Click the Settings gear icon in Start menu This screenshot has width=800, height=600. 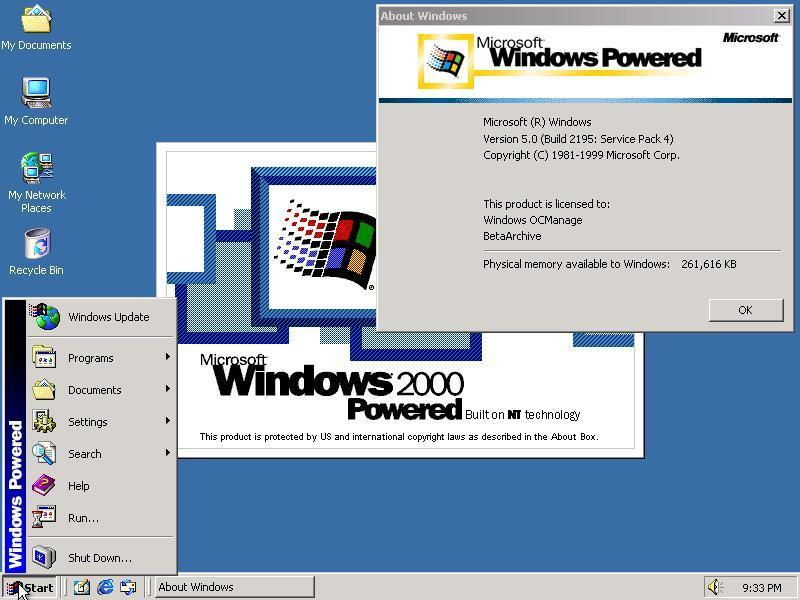point(44,421)
